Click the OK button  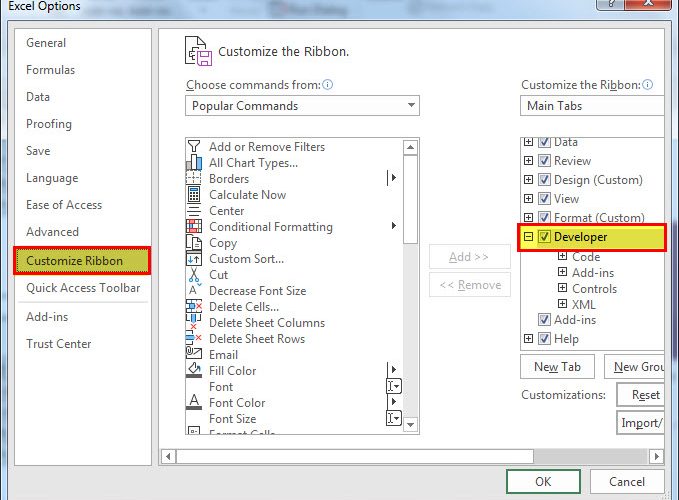pyautogui.click(x=543, y=482)
